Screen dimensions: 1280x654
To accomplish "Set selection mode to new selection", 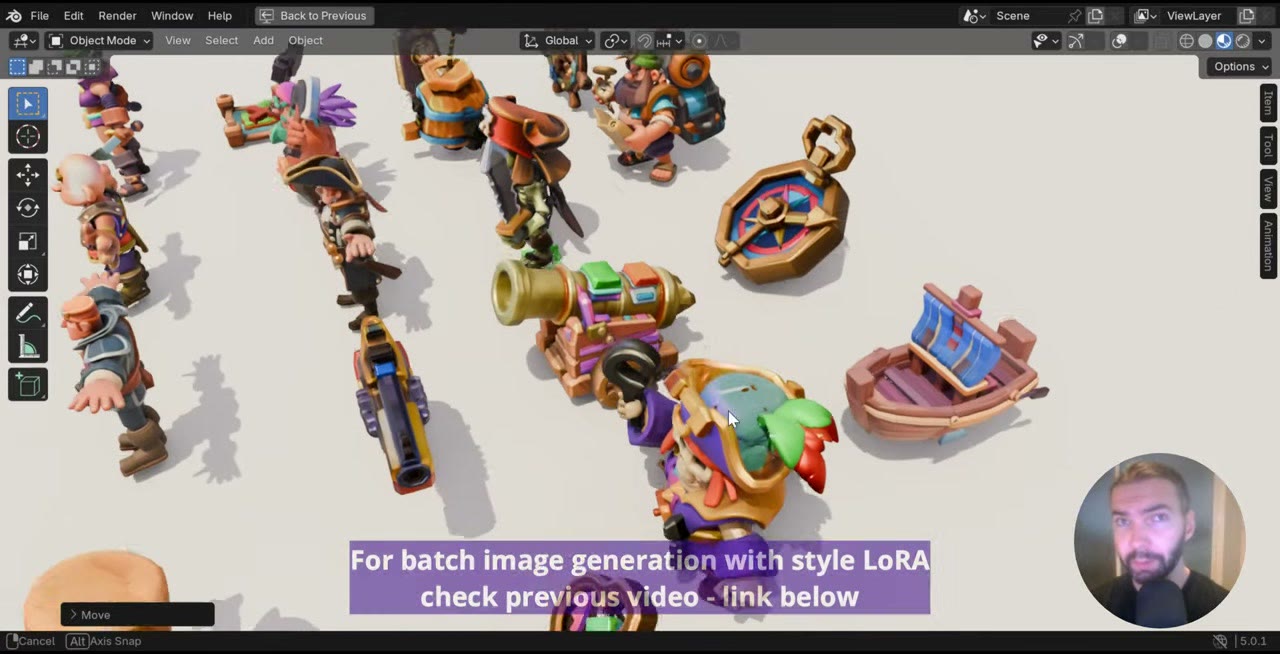I will click(x=17, y=67).
